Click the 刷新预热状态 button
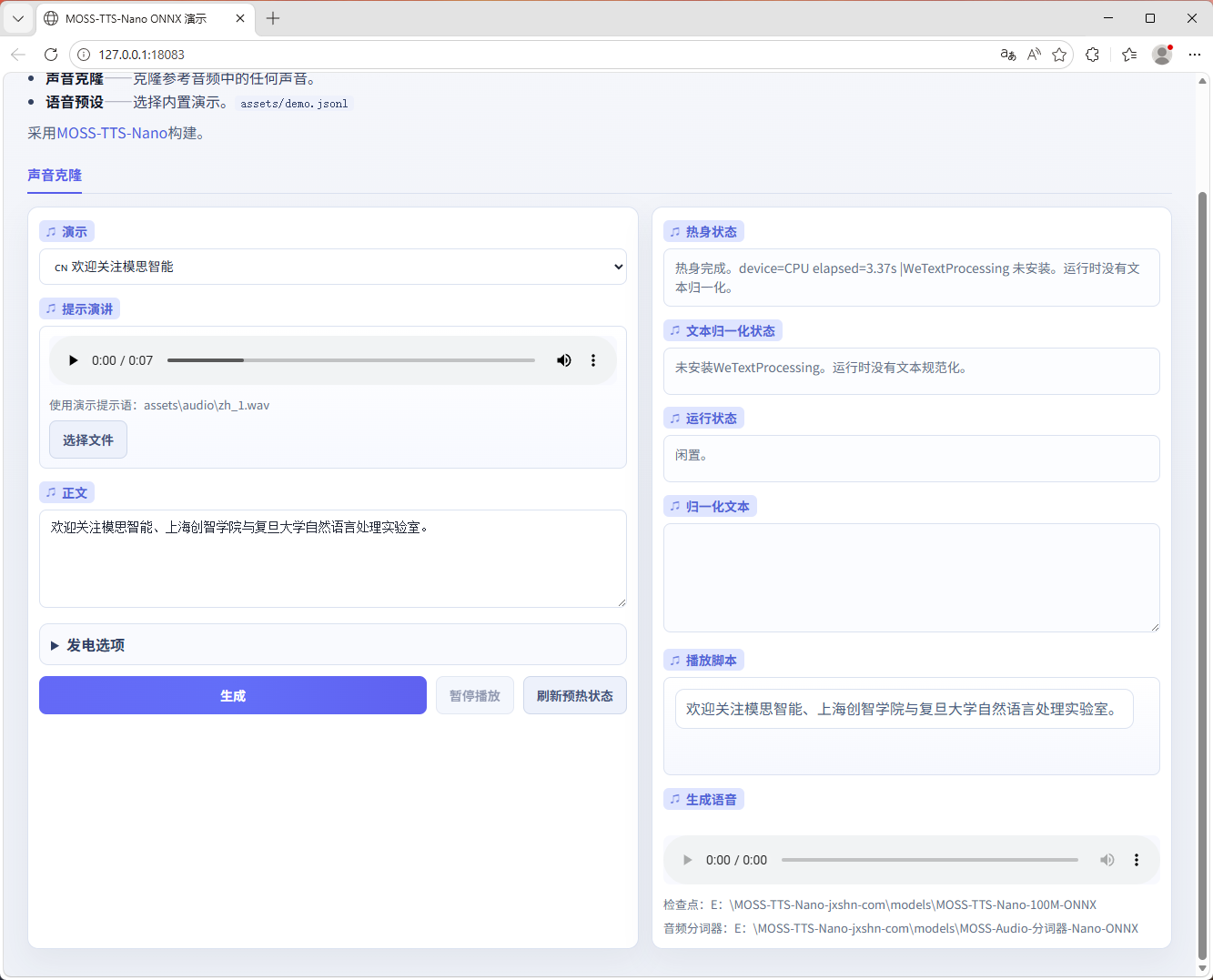1213x980 pixels. 574,695
